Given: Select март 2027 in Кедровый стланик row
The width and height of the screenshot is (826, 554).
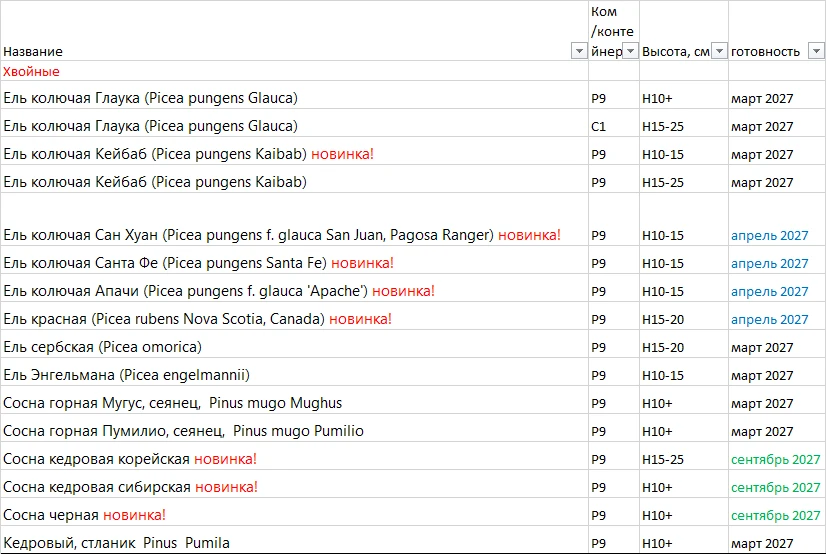Looking at the screenshot, I should coord(777,540).
